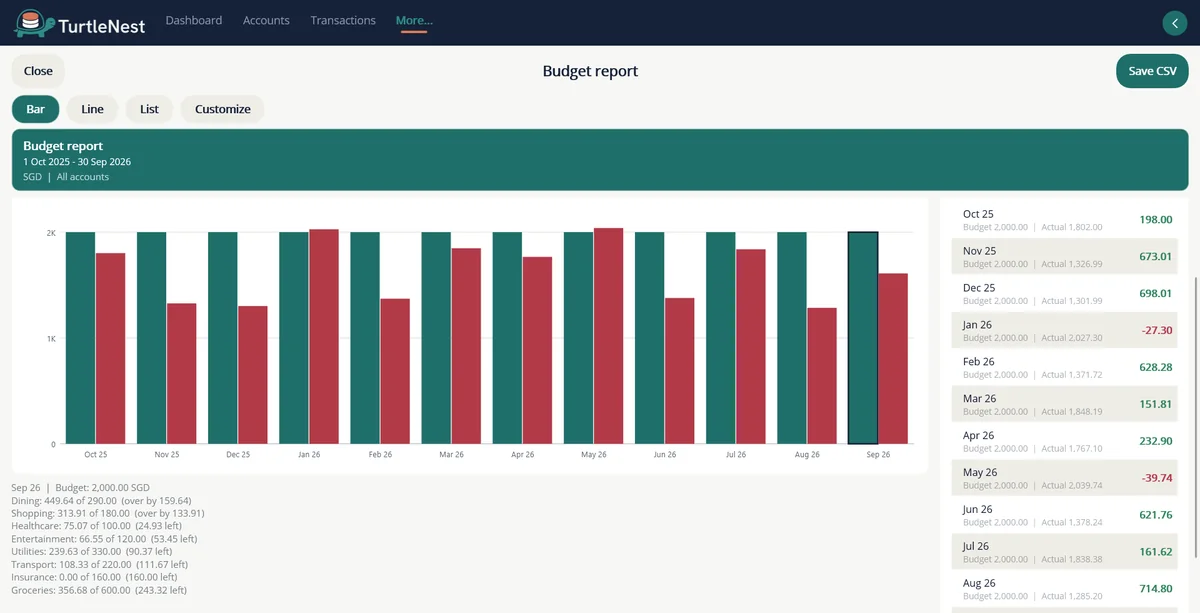
Task: Click the date range 1 Oct 2025 - 30 Sep 2026
Action: [77, 162]
